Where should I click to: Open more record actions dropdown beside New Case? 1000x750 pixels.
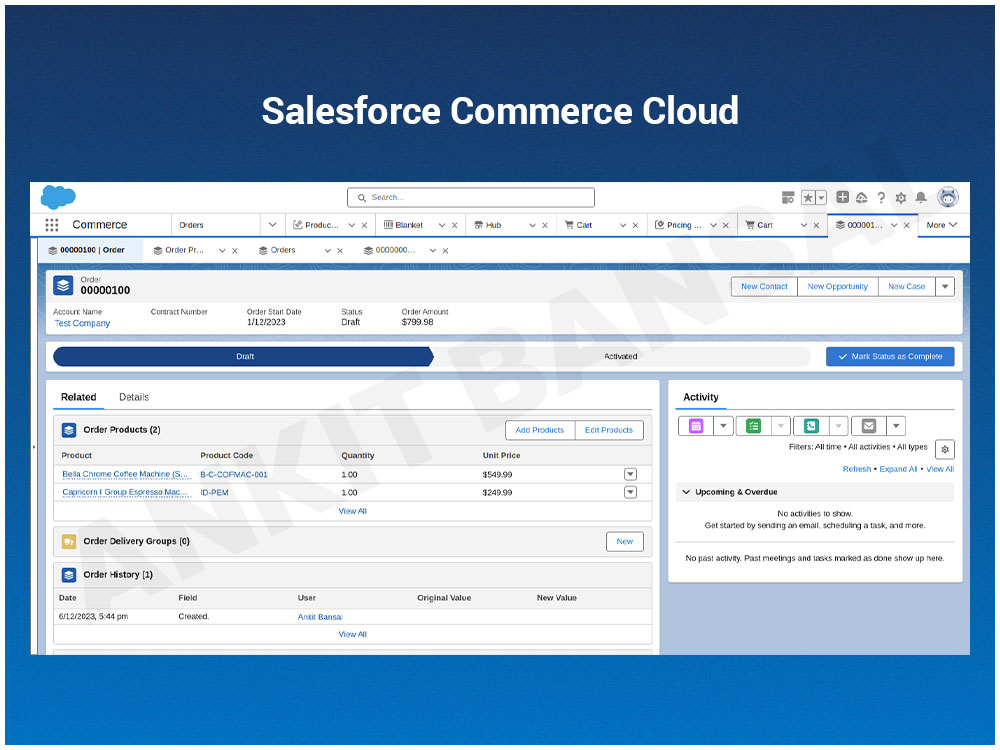pyautogui.click(x=945, y=286)
